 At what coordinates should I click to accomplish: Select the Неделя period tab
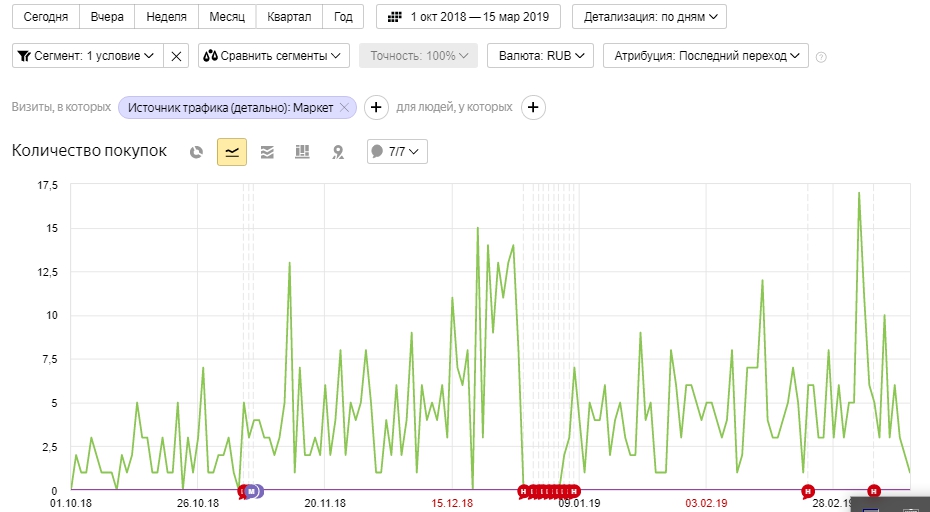click(x=166, y=17)
